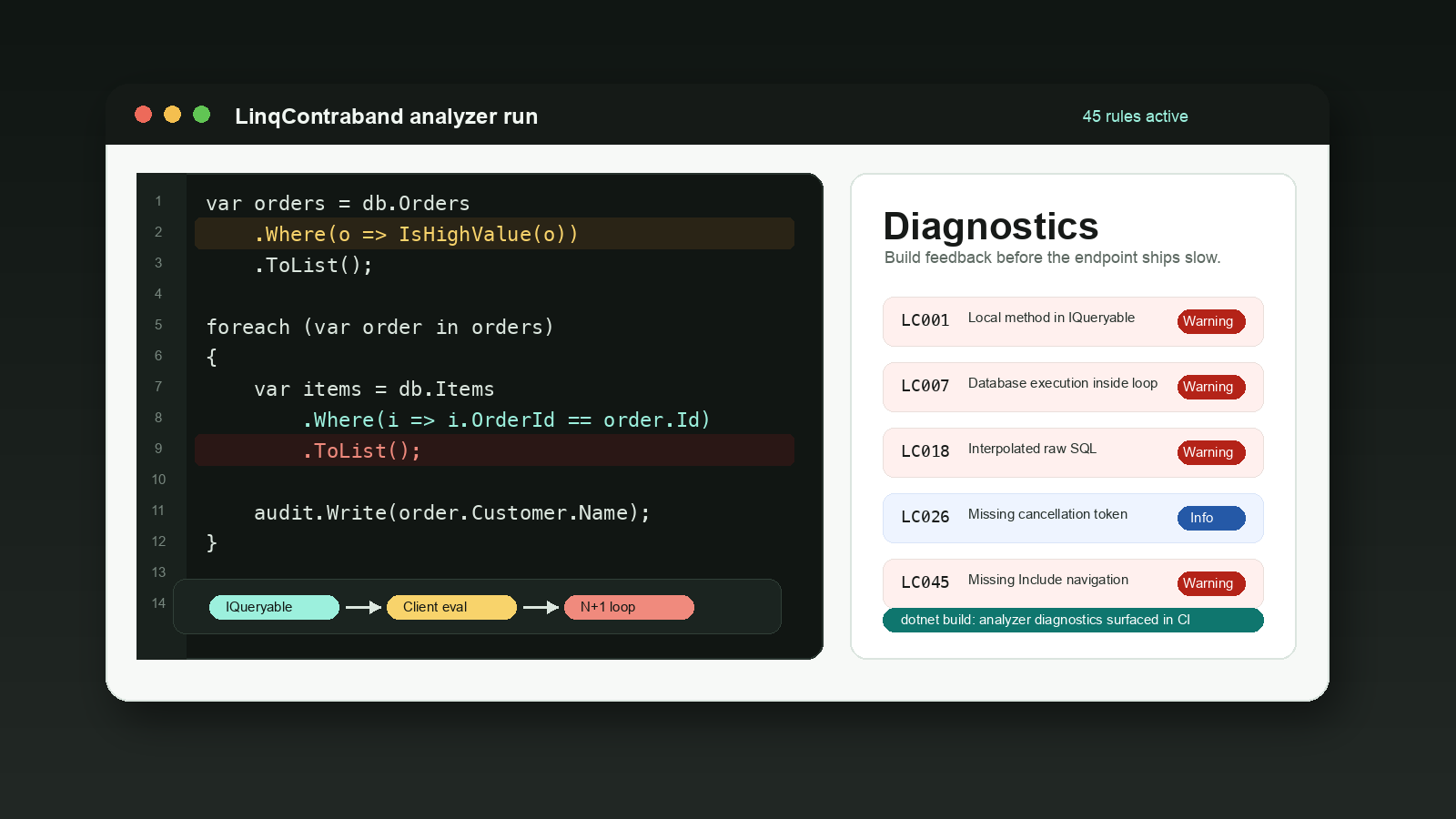Click line number 11 in the gutter
This screenshot has height=819, width=1456.
[158, 511]
